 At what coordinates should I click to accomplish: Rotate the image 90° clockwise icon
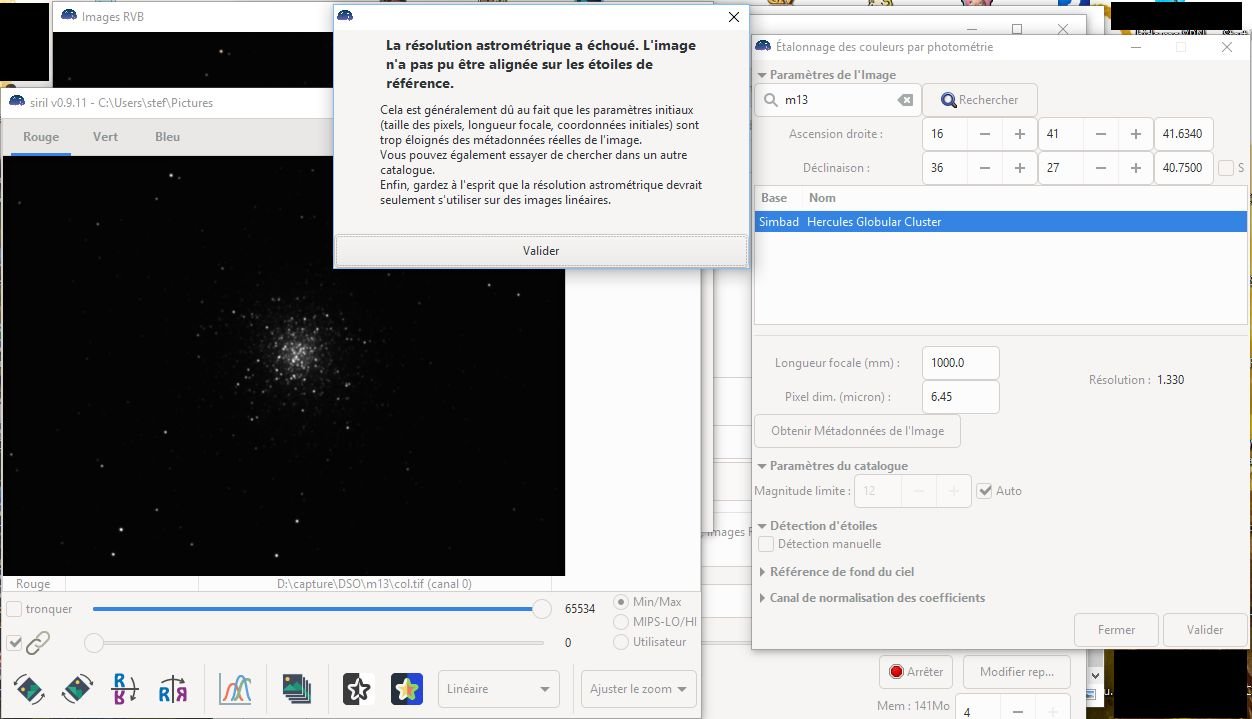click(x=77, y=688)
